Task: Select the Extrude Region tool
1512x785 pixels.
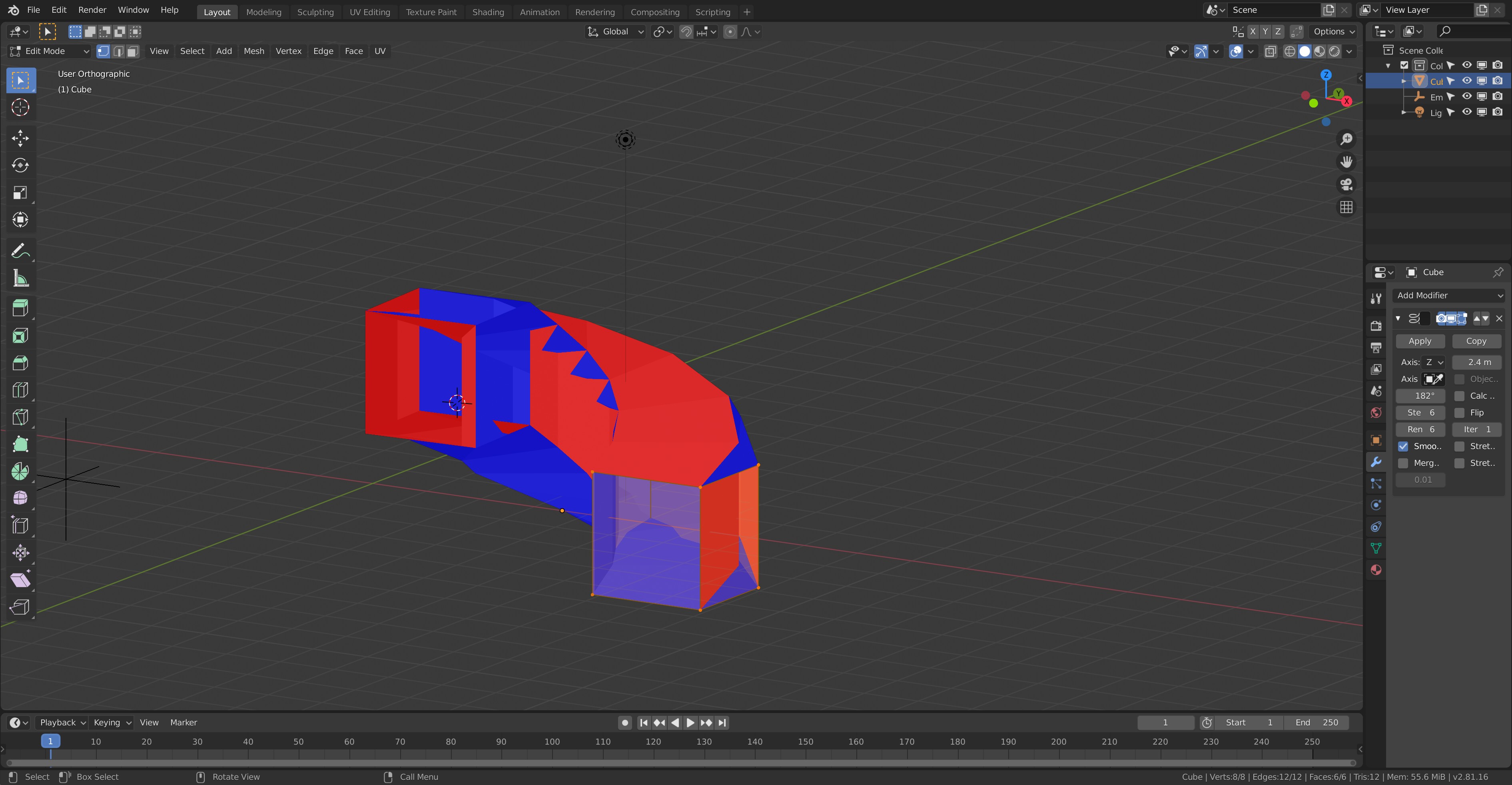Action: (x=20, y=308)
